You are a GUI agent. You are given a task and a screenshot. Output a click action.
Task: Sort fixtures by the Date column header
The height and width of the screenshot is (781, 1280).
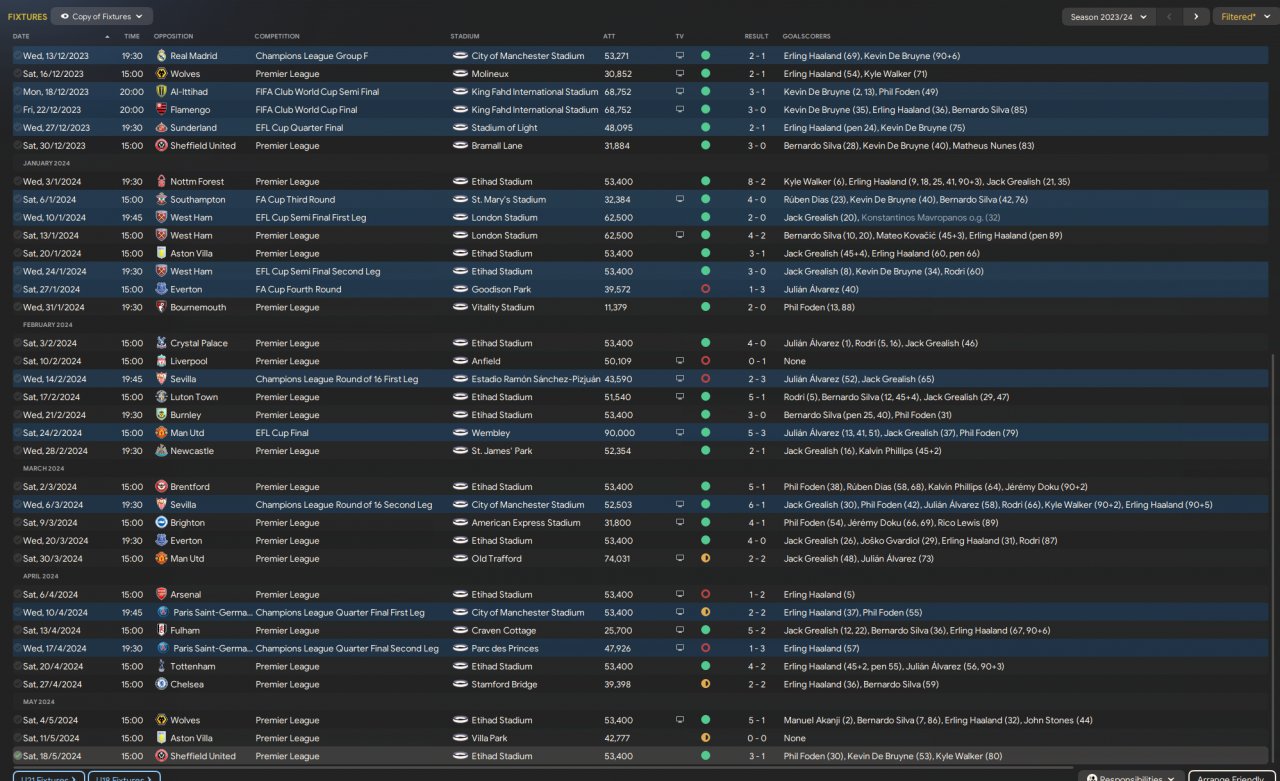pos(21,37)
